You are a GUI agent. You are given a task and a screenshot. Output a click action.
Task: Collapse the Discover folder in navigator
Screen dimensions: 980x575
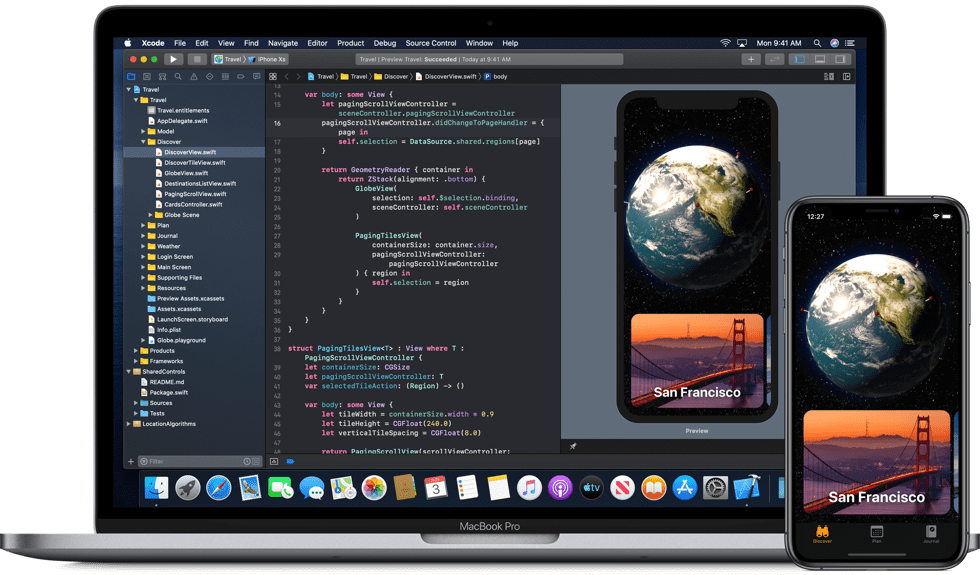click(x=143, y=142)
